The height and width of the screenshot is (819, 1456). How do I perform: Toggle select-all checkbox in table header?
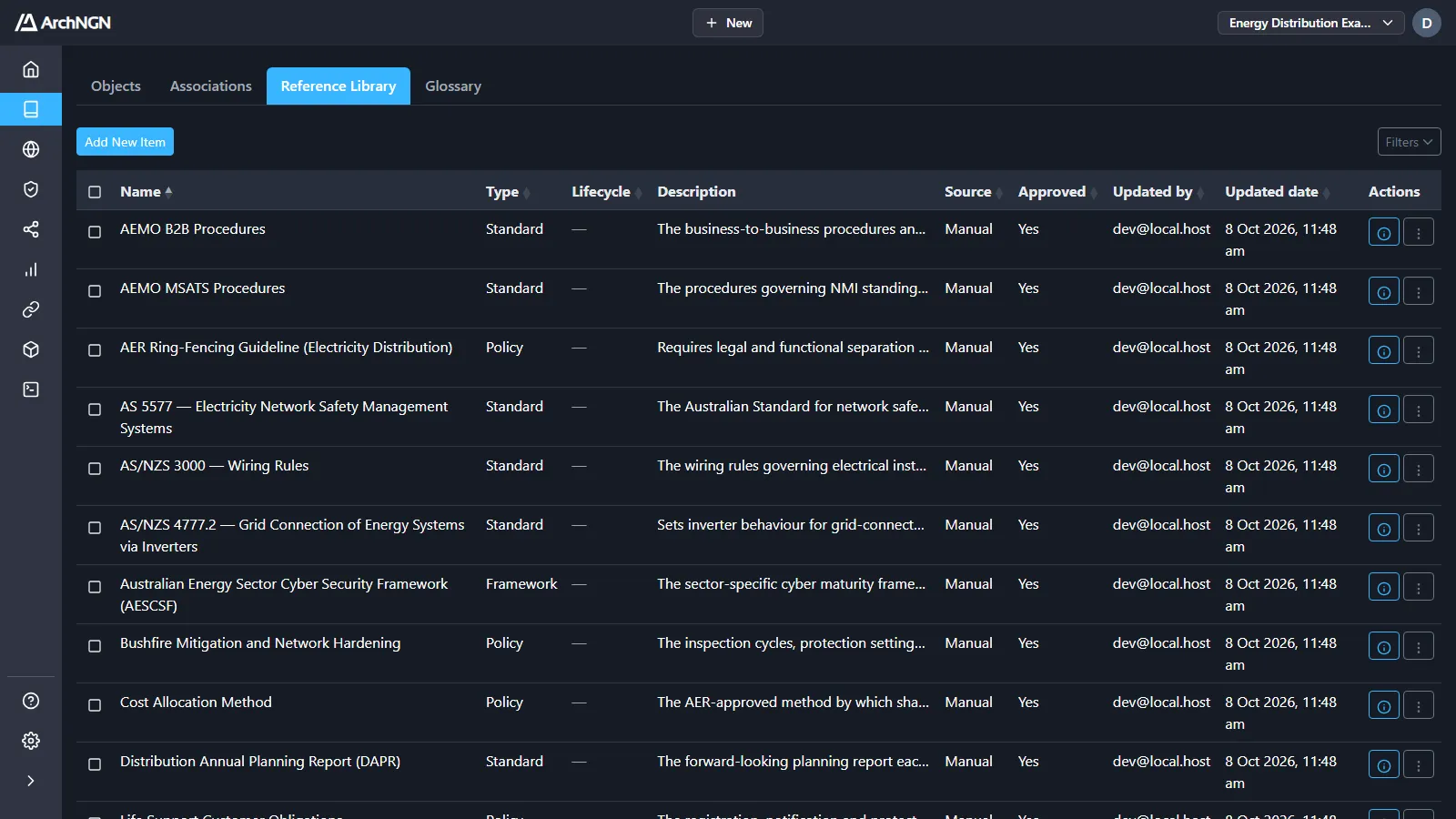click(95, 192)
